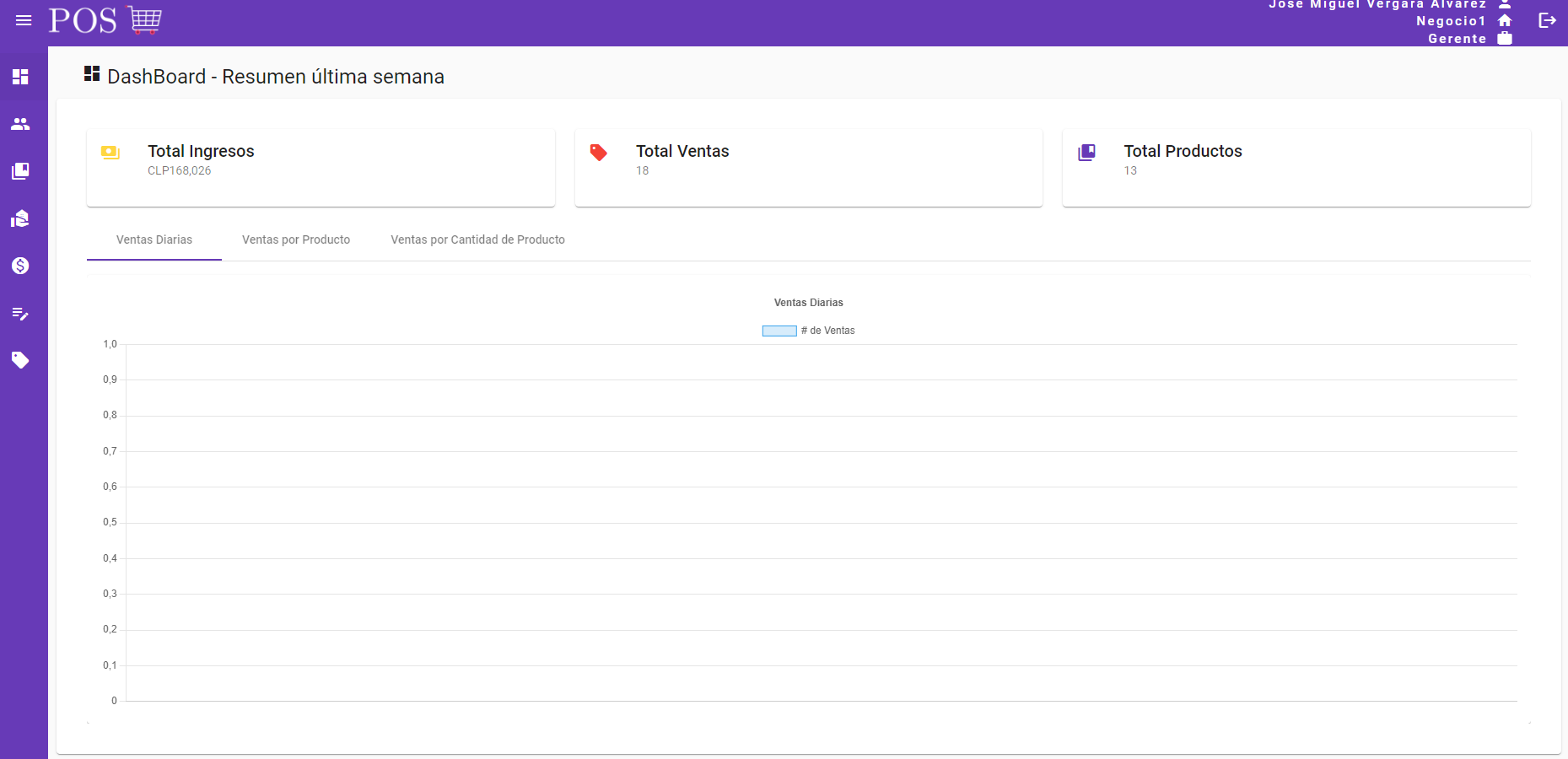Click the home icon beside Negocio1
This screenshot has width=1568, height=759.
(x=1505, y=21)
